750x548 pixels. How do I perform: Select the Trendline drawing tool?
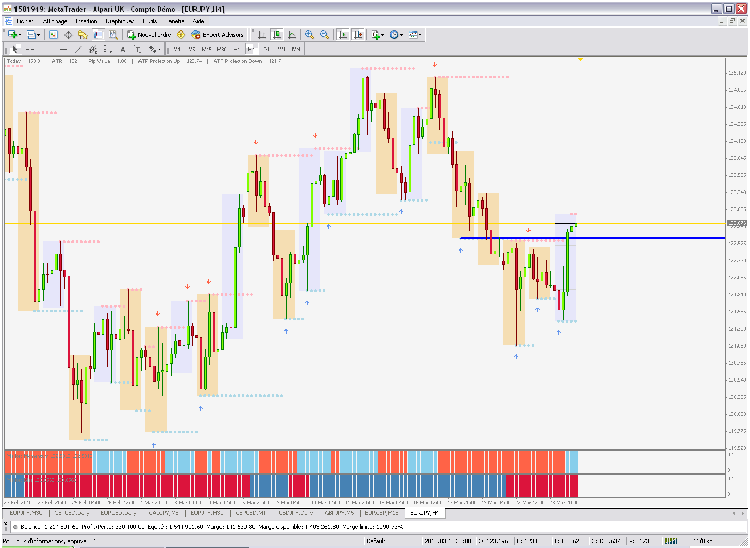(x=78, y=49)
